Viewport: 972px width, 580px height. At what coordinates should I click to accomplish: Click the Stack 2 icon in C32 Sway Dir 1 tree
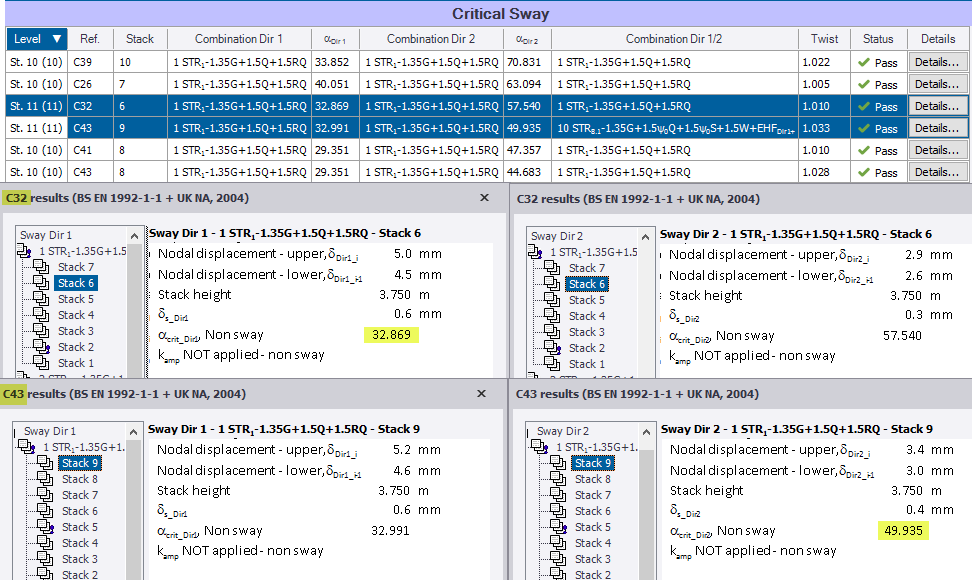(x=41, y=347)
